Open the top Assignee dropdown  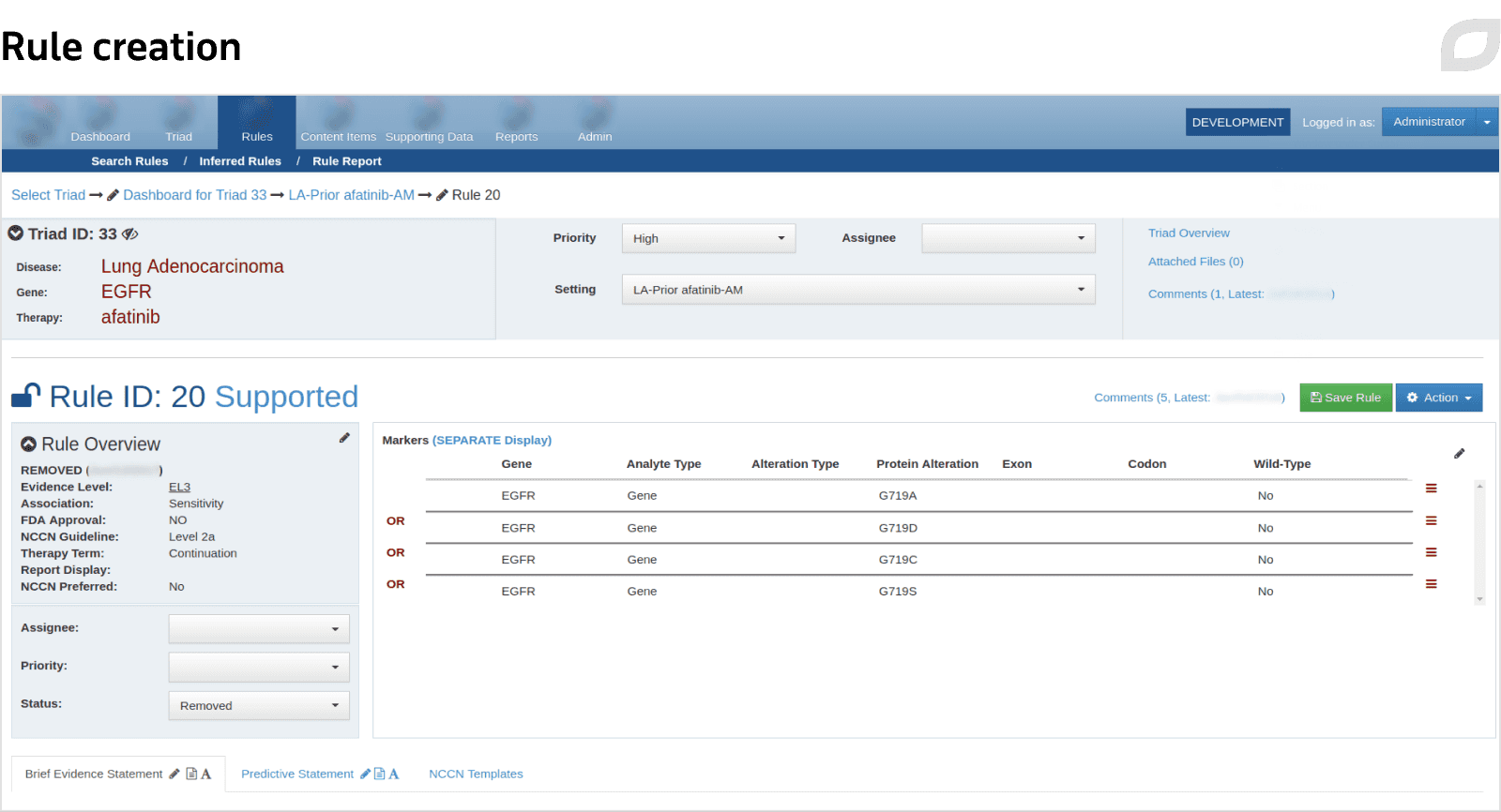pos(1008,238)
